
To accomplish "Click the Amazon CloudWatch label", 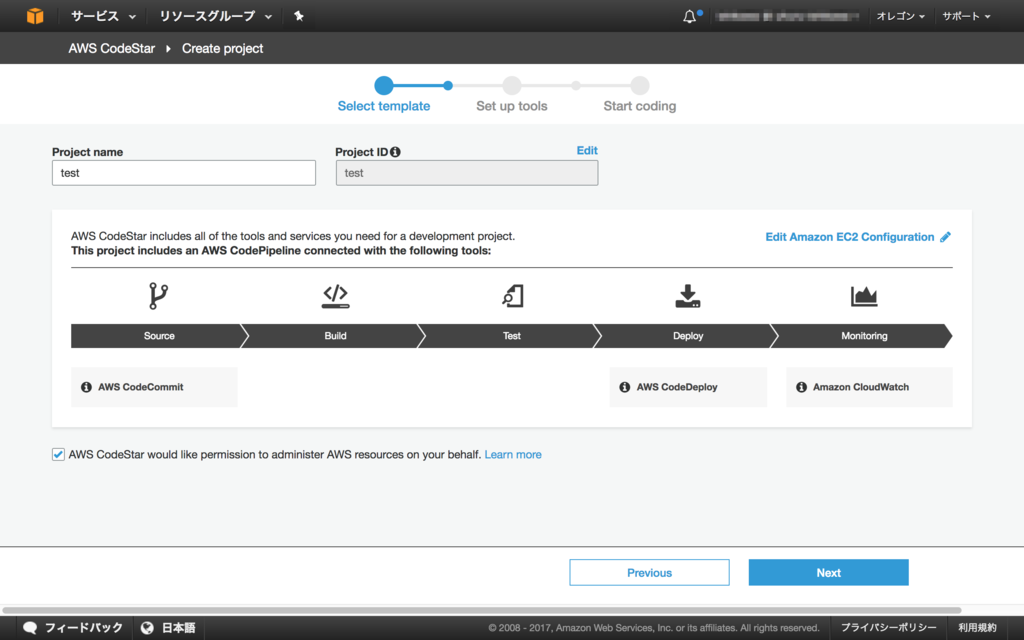I will tap(861, 387).
